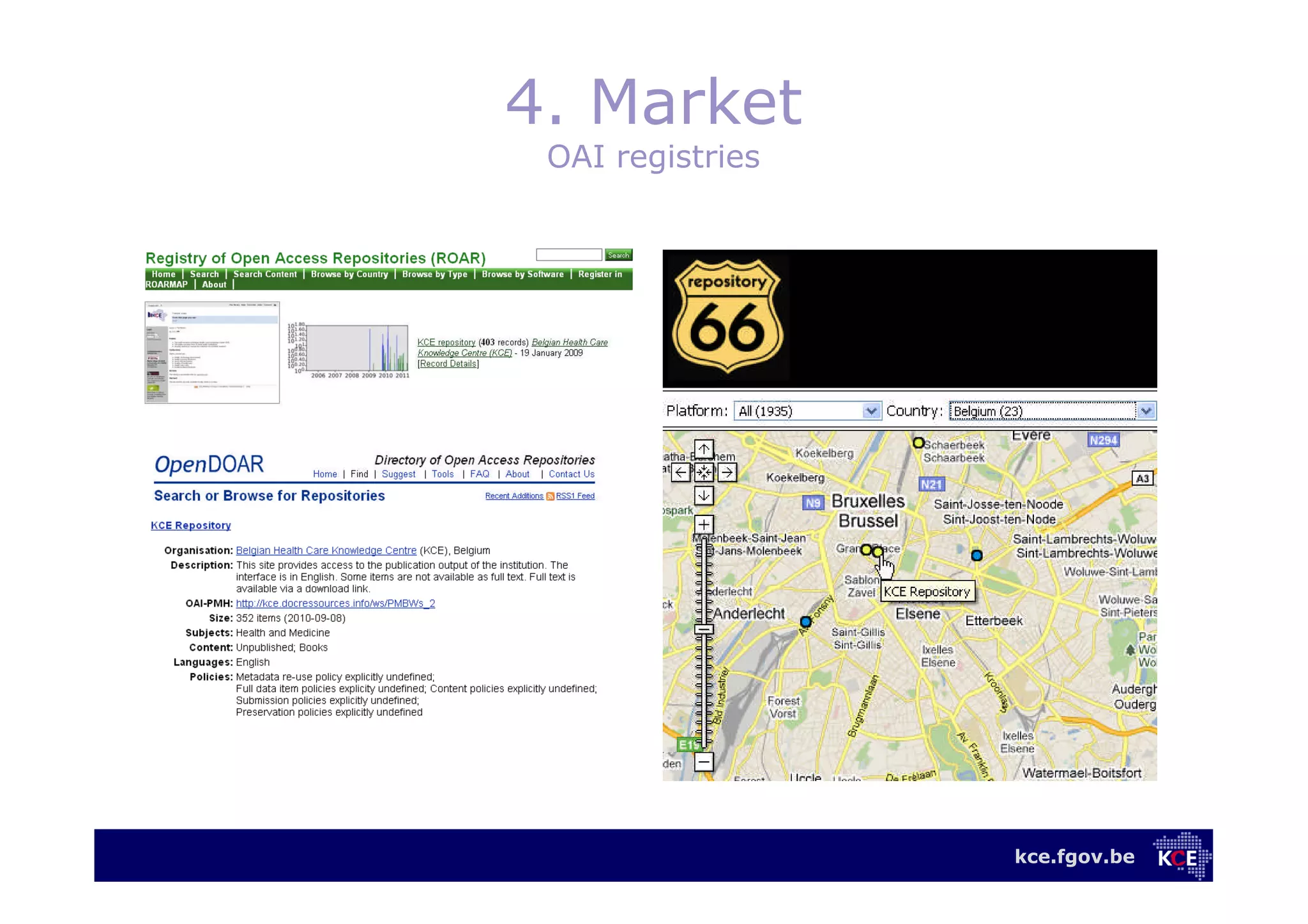Image resolution: width=1308 pixels, height=924 pixels.
Task: Open Search Content in ROAR menu
Action: (265, 274)
